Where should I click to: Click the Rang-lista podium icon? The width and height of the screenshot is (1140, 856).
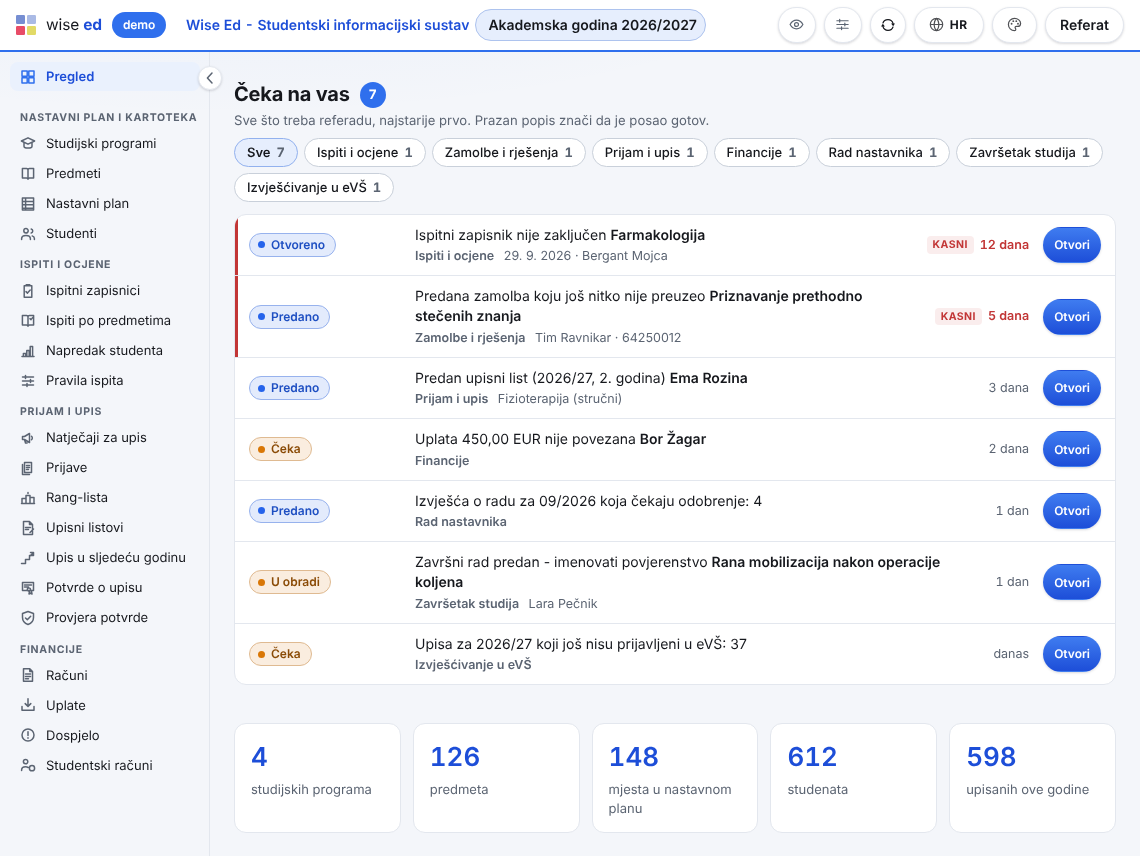pos(28,497)
